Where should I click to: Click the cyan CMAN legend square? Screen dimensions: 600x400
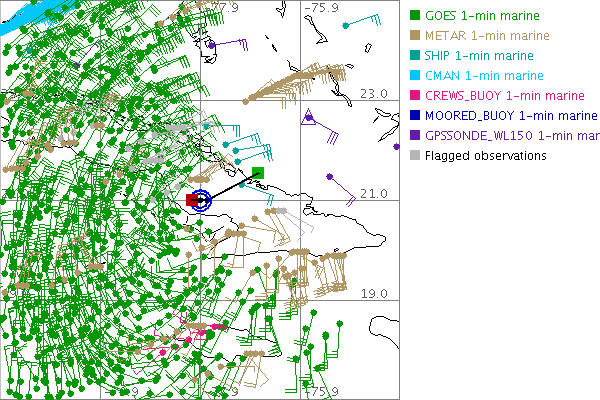[x=414, y=76]
